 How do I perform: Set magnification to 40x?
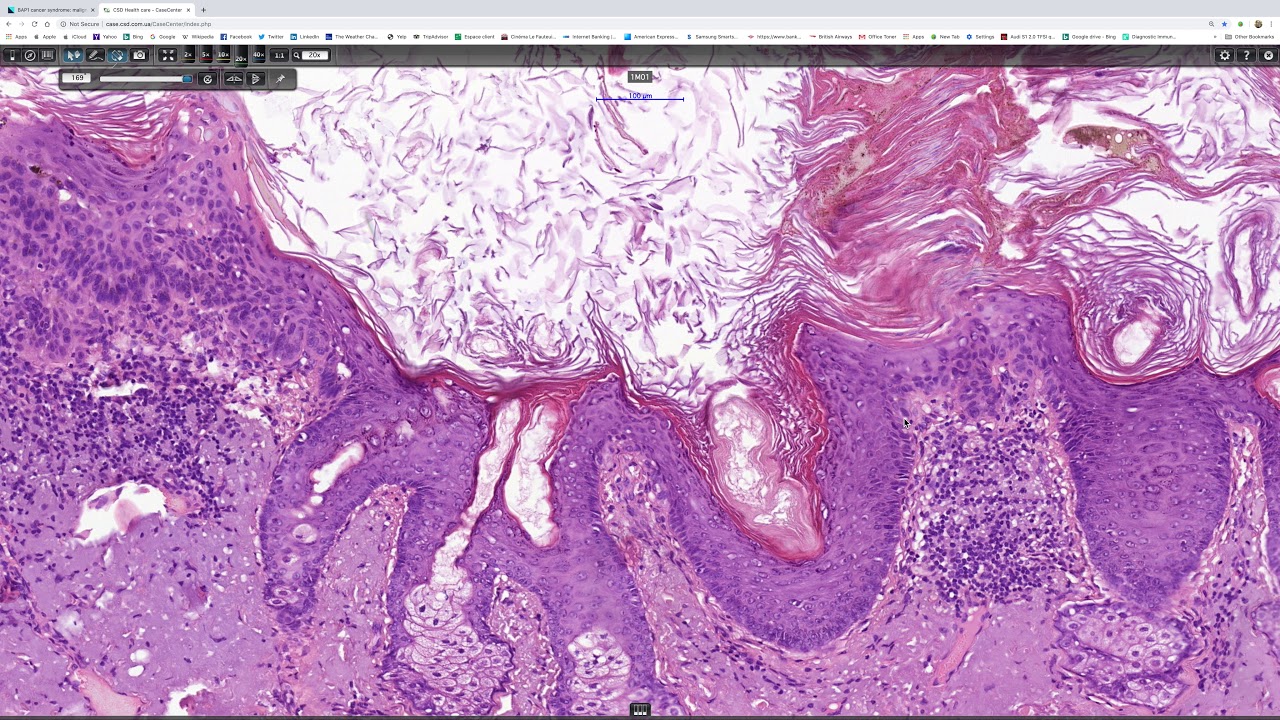coord(258,55)
